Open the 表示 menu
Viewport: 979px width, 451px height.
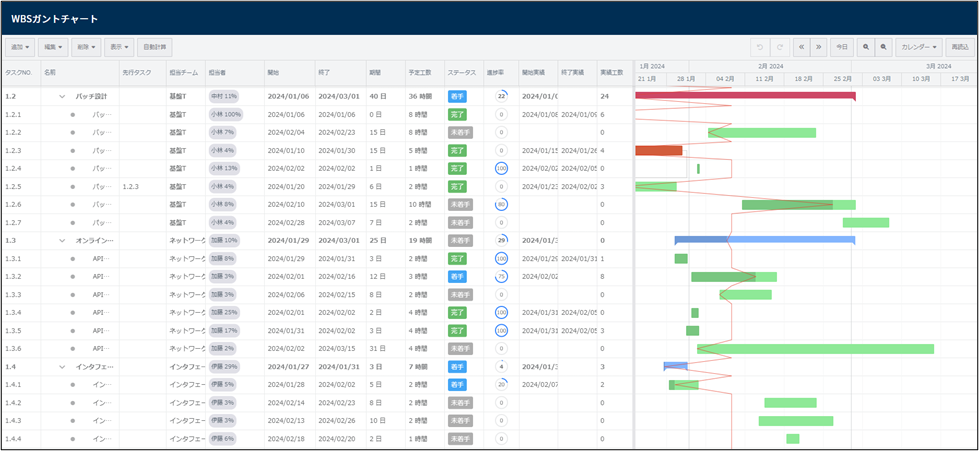tap(118, 47)
